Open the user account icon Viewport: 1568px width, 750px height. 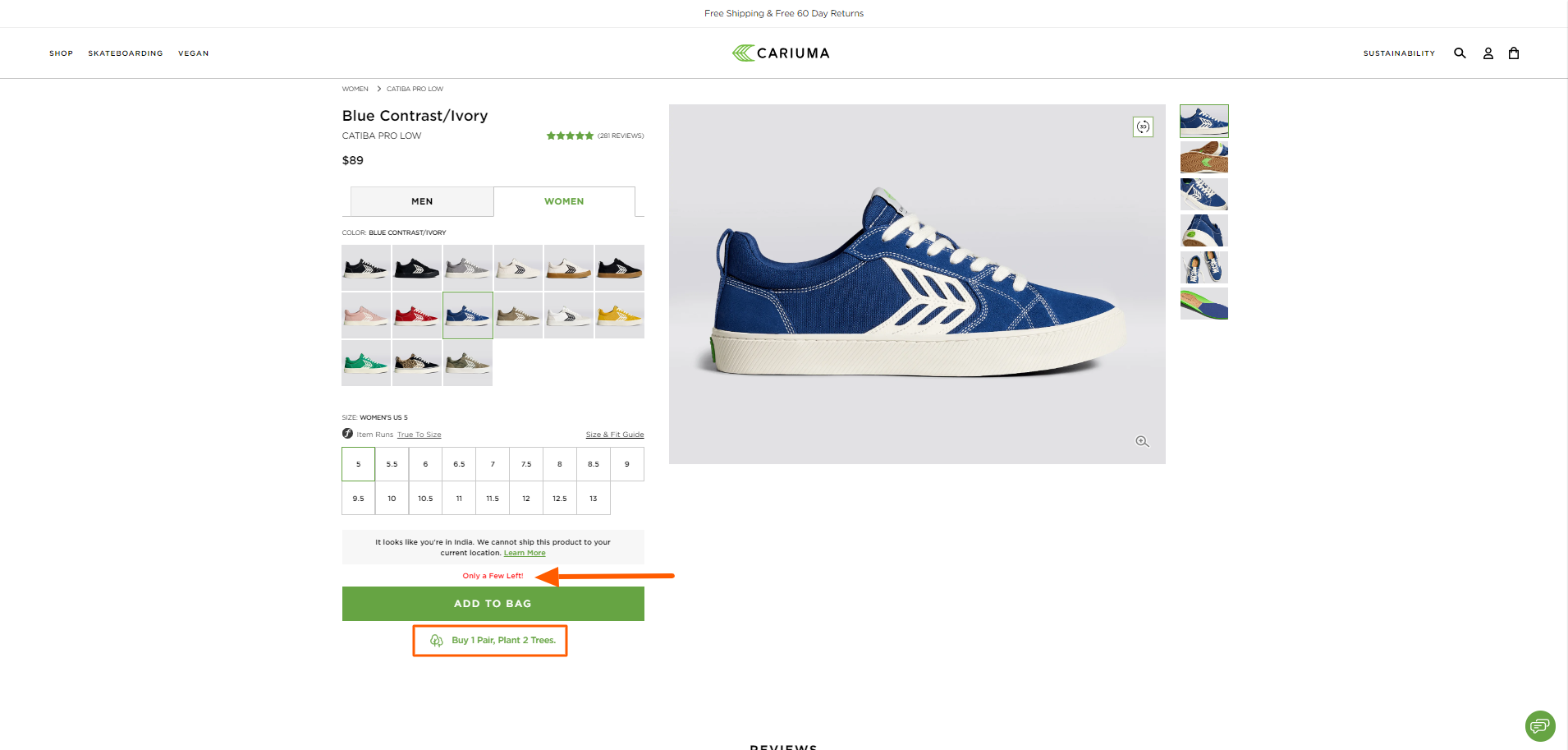coord(1488,53)
